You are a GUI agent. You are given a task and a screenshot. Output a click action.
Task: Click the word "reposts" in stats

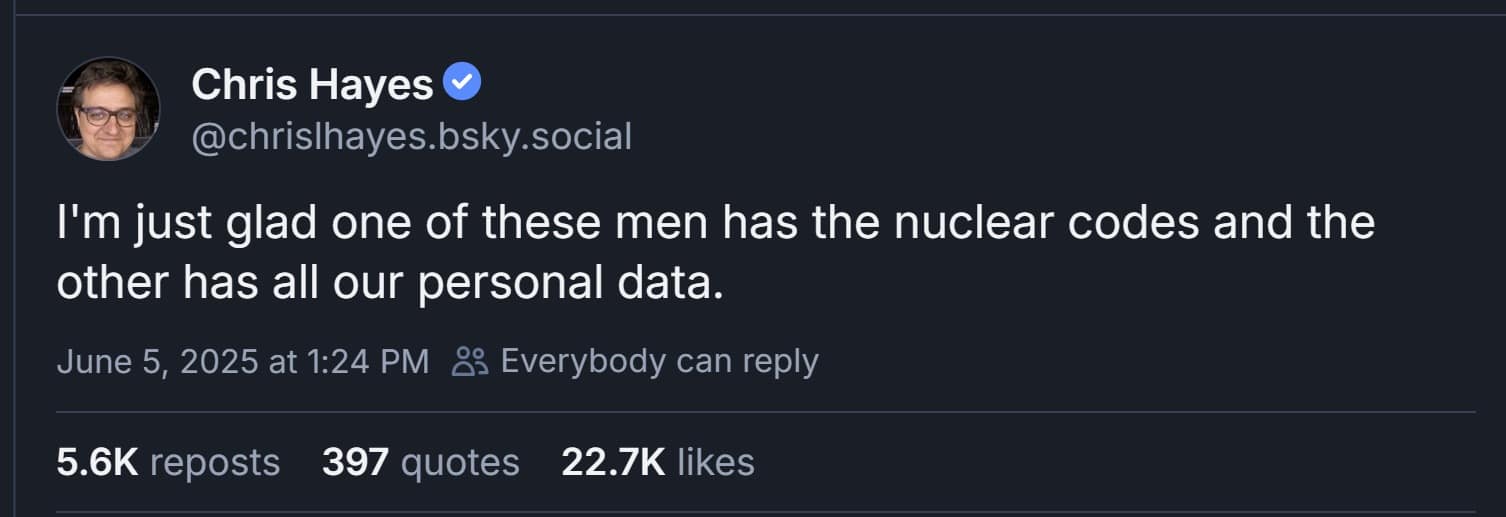pos(214,462)
